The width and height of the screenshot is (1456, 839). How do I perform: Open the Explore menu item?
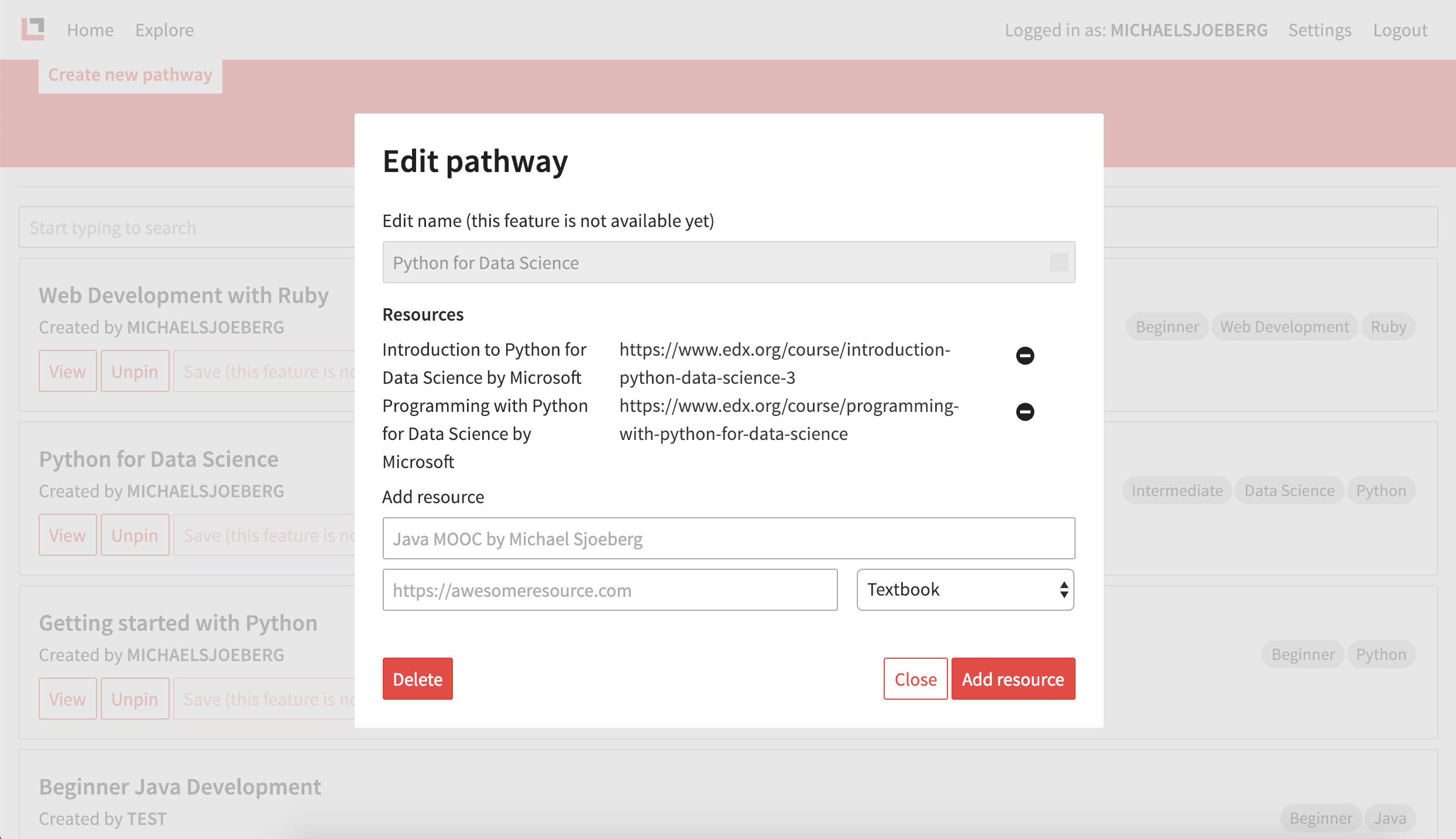(x=164, y=29)
